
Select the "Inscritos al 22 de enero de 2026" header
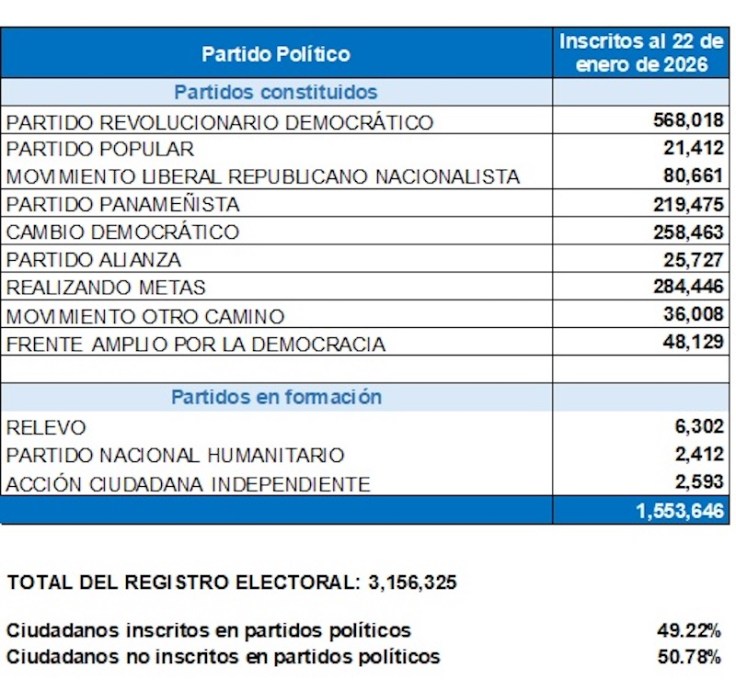click(640, 53)
